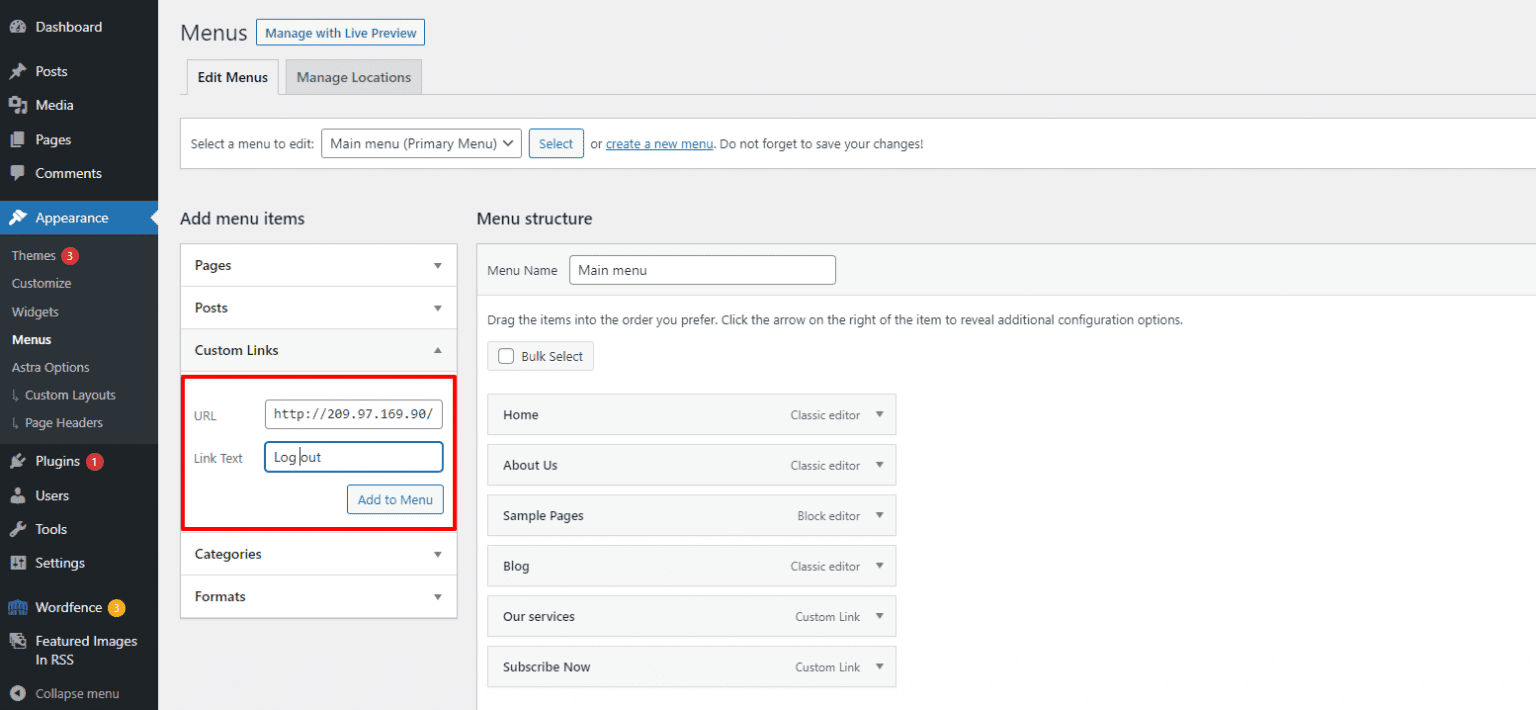Viewport: 1536px width, 710px height.
Task: Open the Plugins sidebar icon
Action: coord(18,461)
